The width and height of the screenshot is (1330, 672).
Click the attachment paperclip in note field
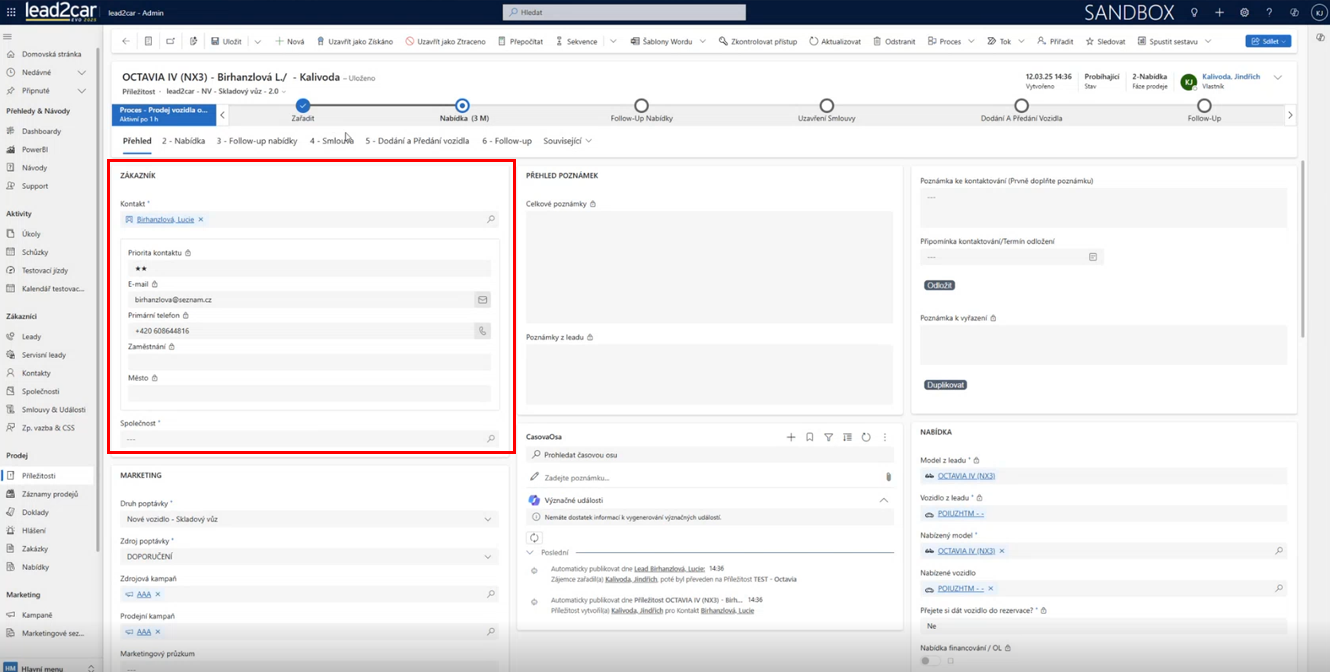(x=887, y=478)
